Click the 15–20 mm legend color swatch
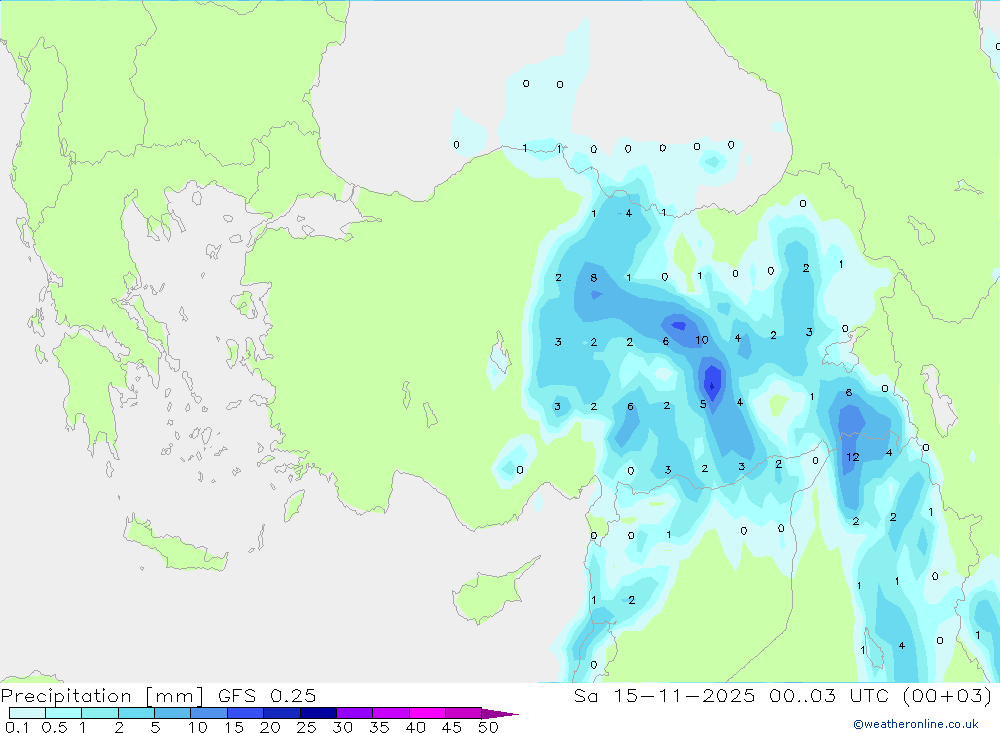This screenshot has height=733, width=1000. [x=245, y=713]
